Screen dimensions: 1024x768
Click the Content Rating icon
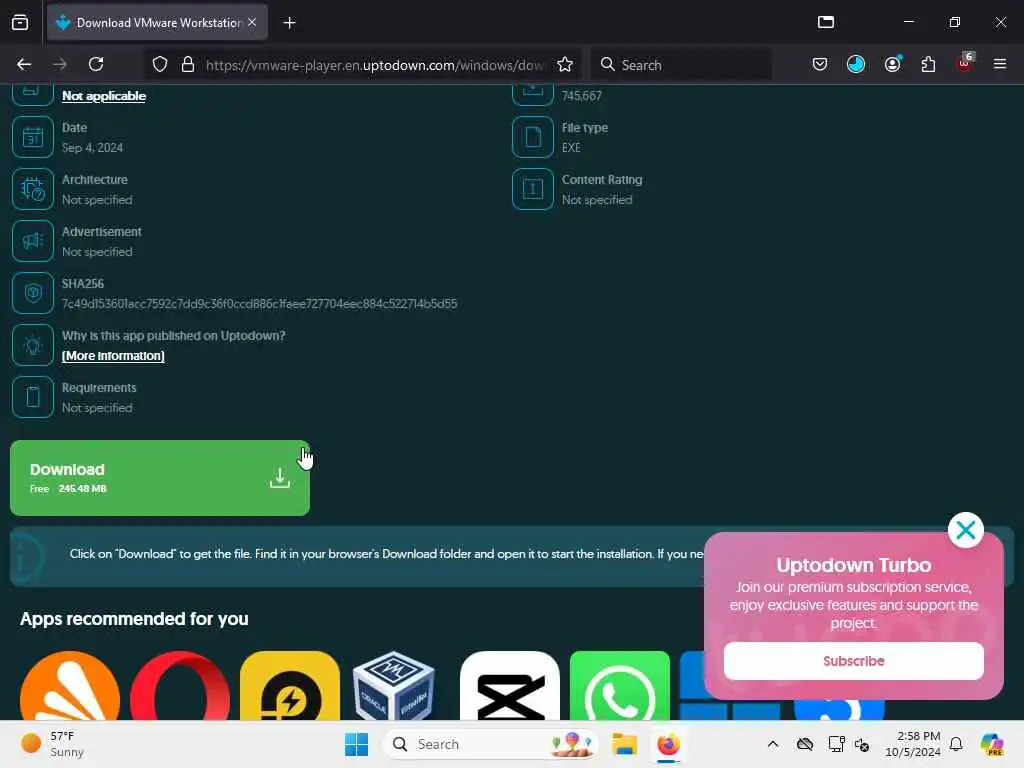(533, 189)
